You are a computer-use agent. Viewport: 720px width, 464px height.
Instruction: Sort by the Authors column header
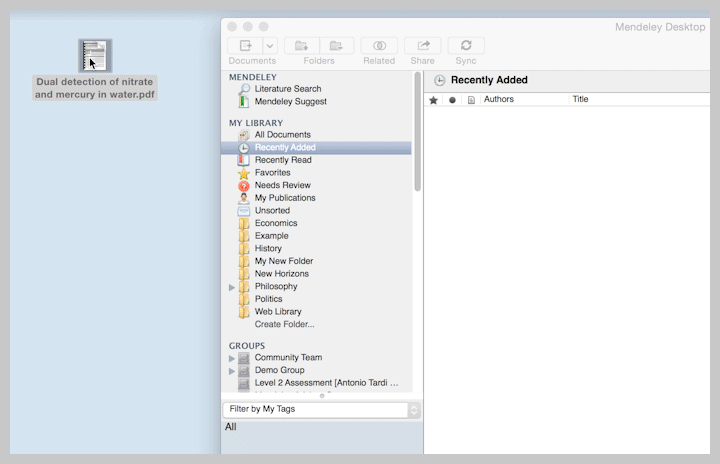coord(499,99)
